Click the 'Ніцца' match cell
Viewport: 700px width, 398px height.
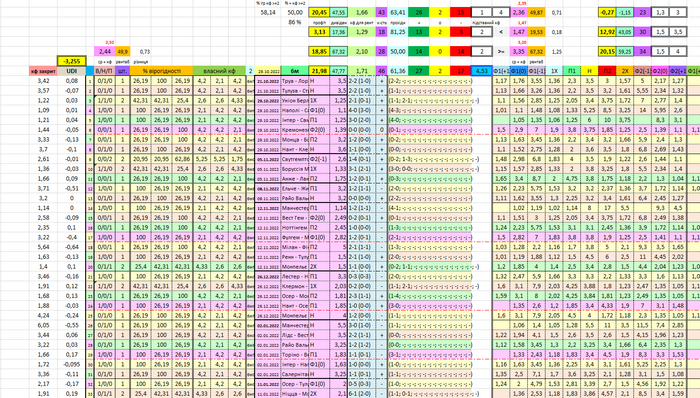(x=295, y=394)
